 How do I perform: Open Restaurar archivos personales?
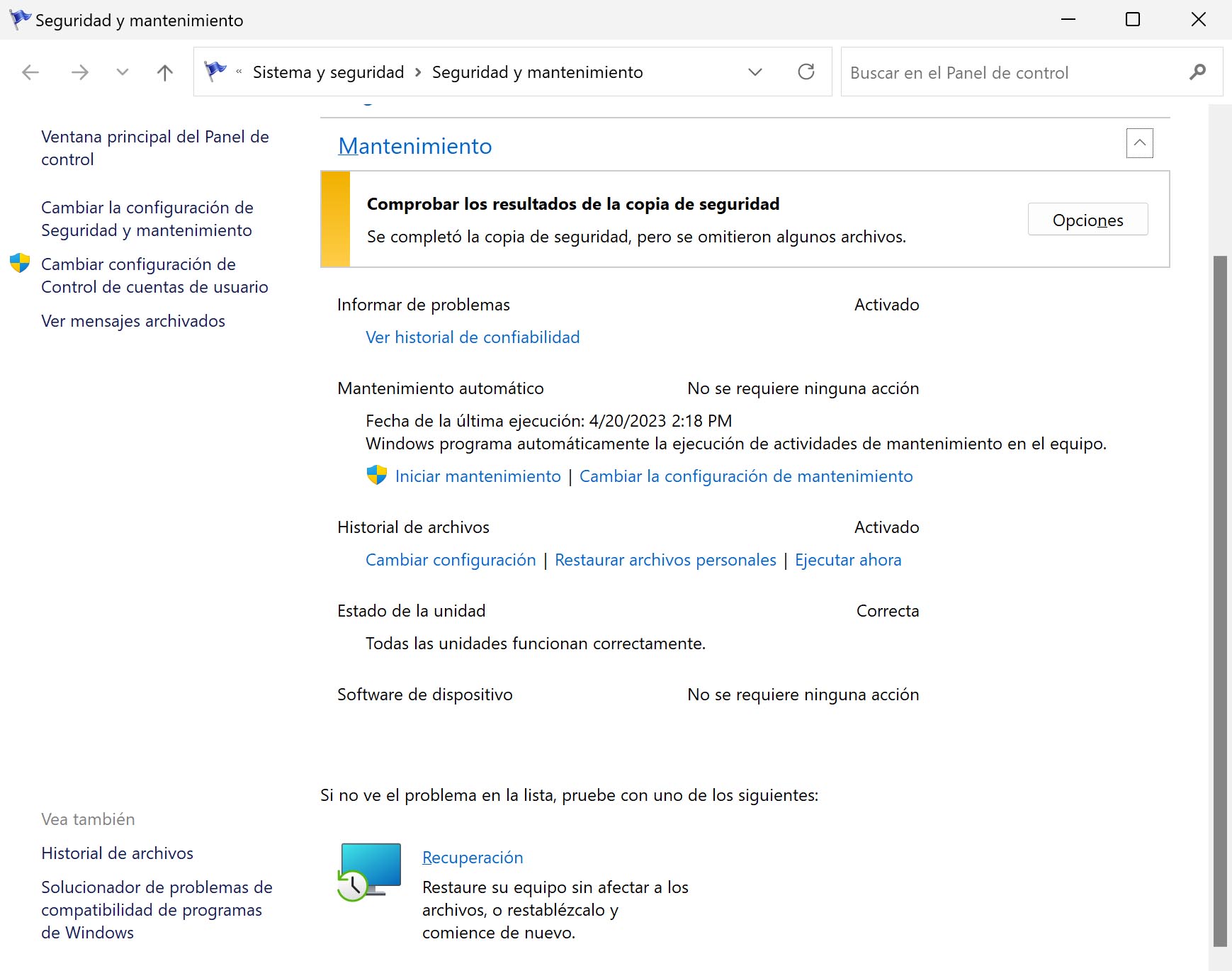pyautogui.click(x=665, y=560)
